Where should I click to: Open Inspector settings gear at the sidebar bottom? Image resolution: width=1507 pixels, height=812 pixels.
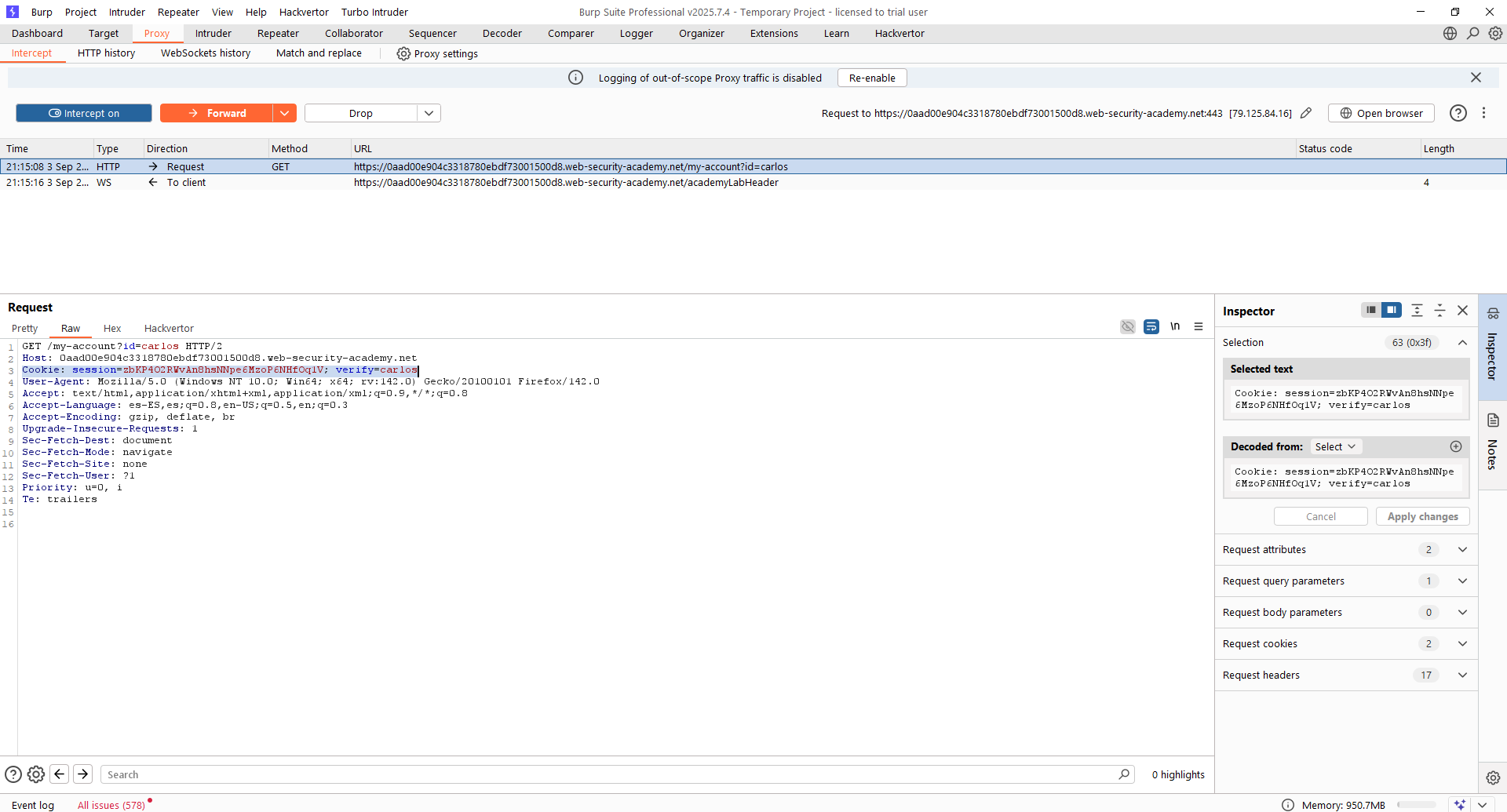(x=1493, y=777)
